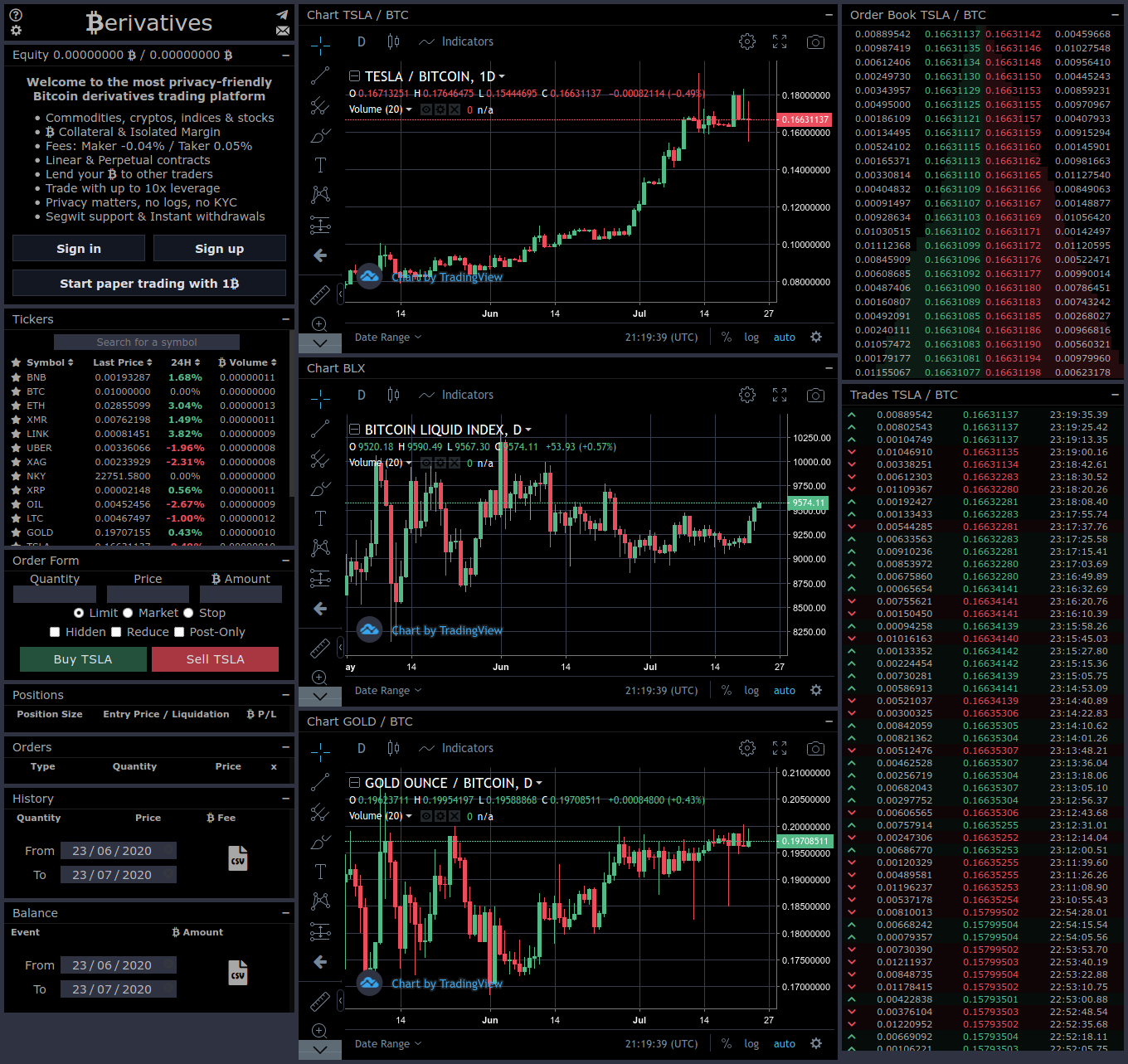Select the brush tool in BLX chart

(x=320, y=488)
